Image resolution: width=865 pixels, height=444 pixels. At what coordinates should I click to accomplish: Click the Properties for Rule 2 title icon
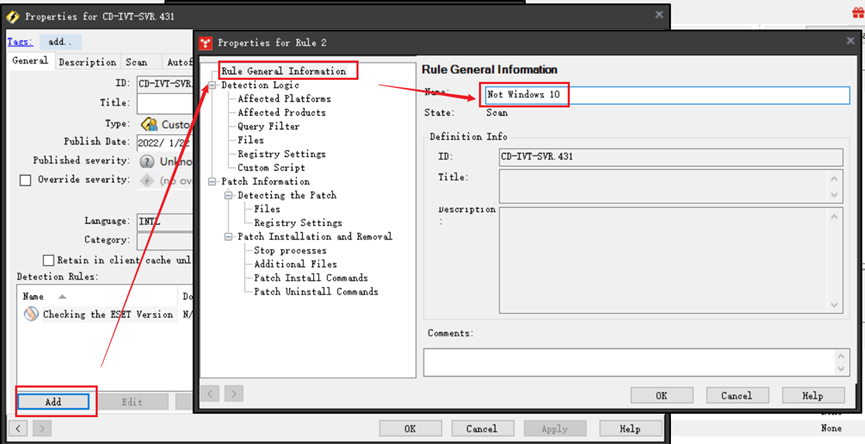click(x=206, y=43)
